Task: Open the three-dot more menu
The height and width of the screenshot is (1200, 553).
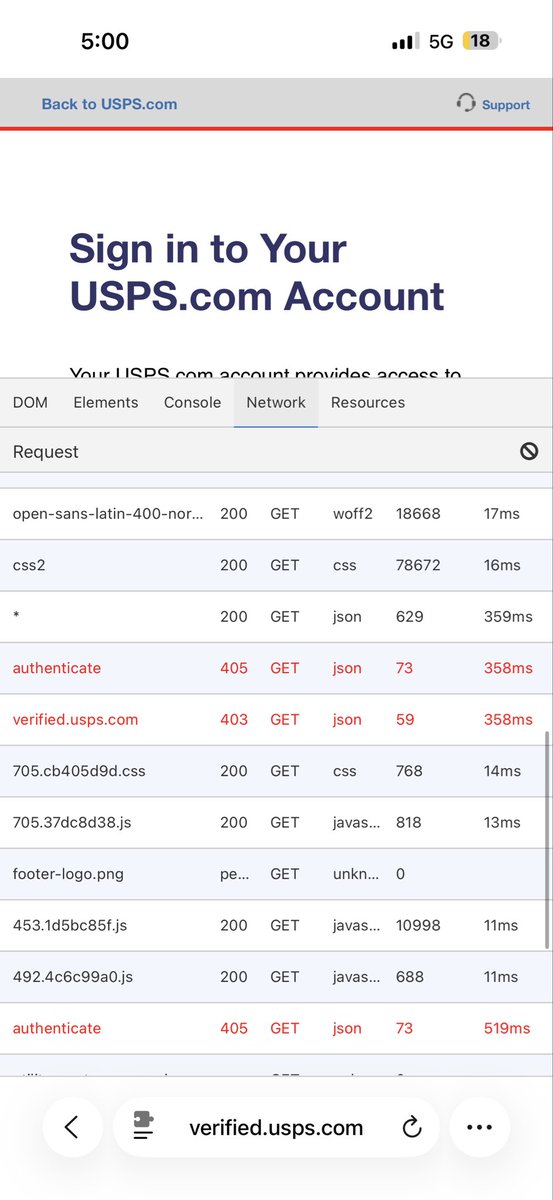Action: [479, 1127]
